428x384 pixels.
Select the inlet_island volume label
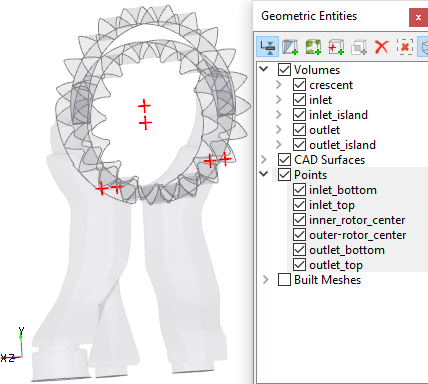[338, 115]
